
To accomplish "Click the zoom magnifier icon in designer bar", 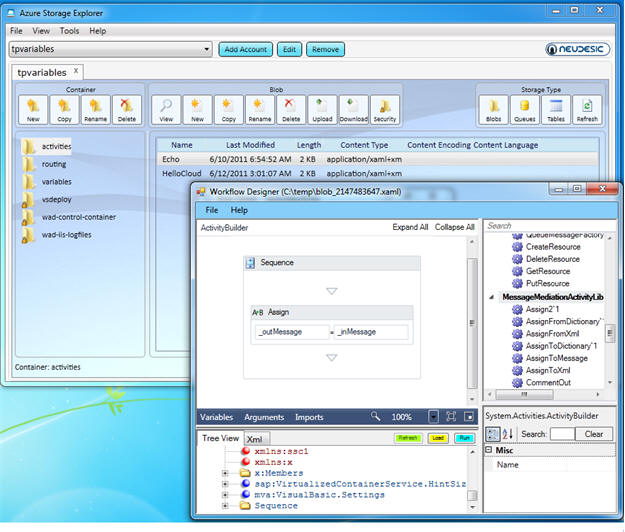I will tap(375, 416).
